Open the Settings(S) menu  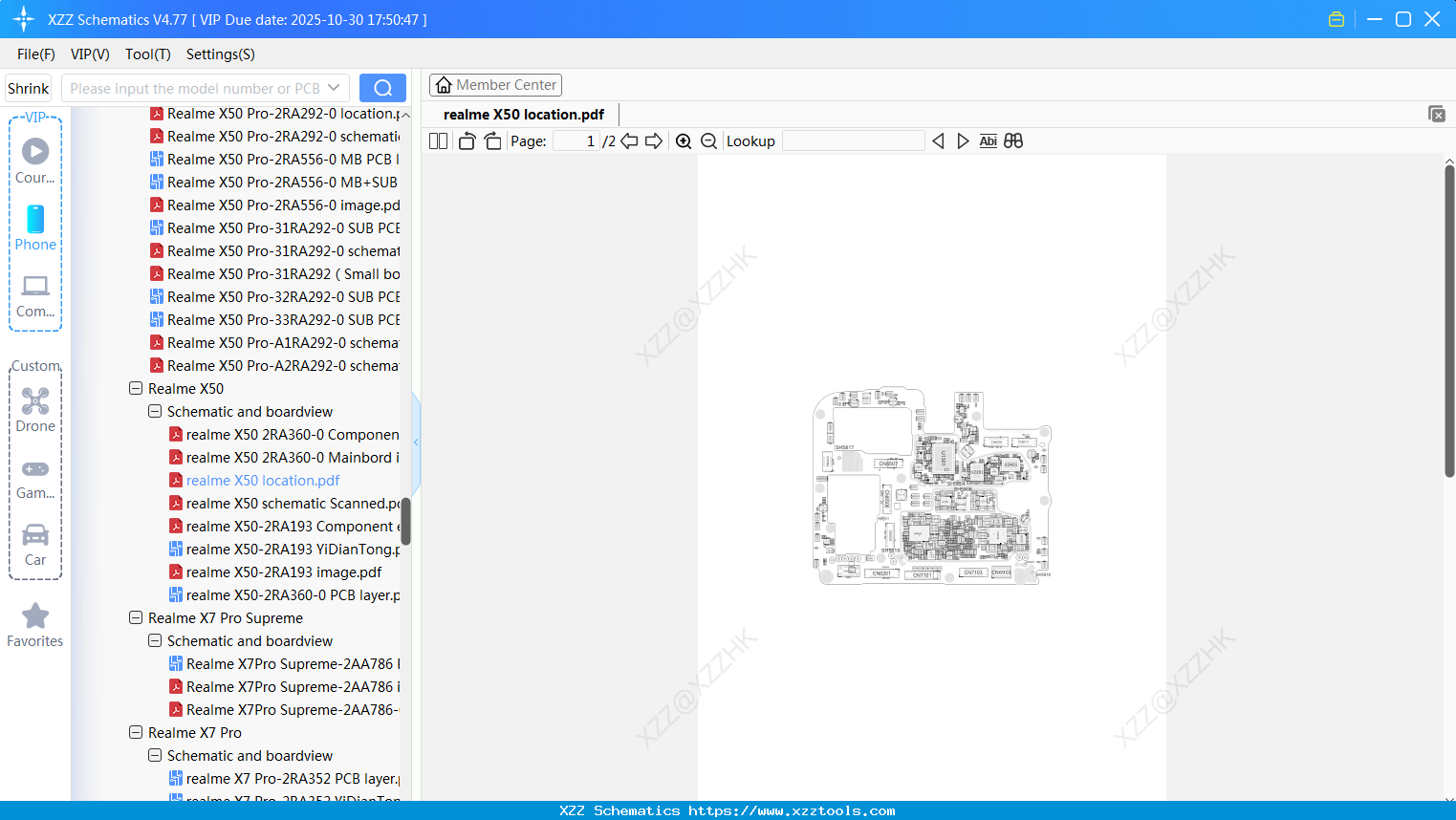click(x=221, y=54)
